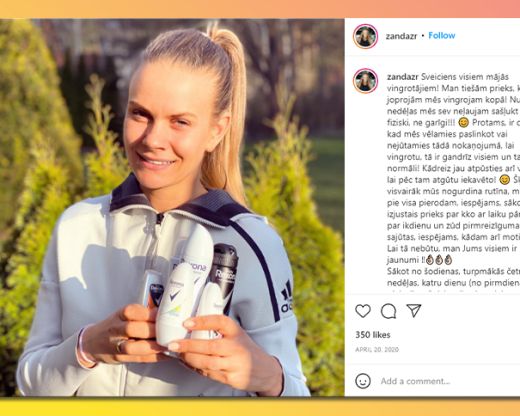Click the post photo of the woman
Screen dimensions: 520x416
pyautogui.click(x=172, y=207)
